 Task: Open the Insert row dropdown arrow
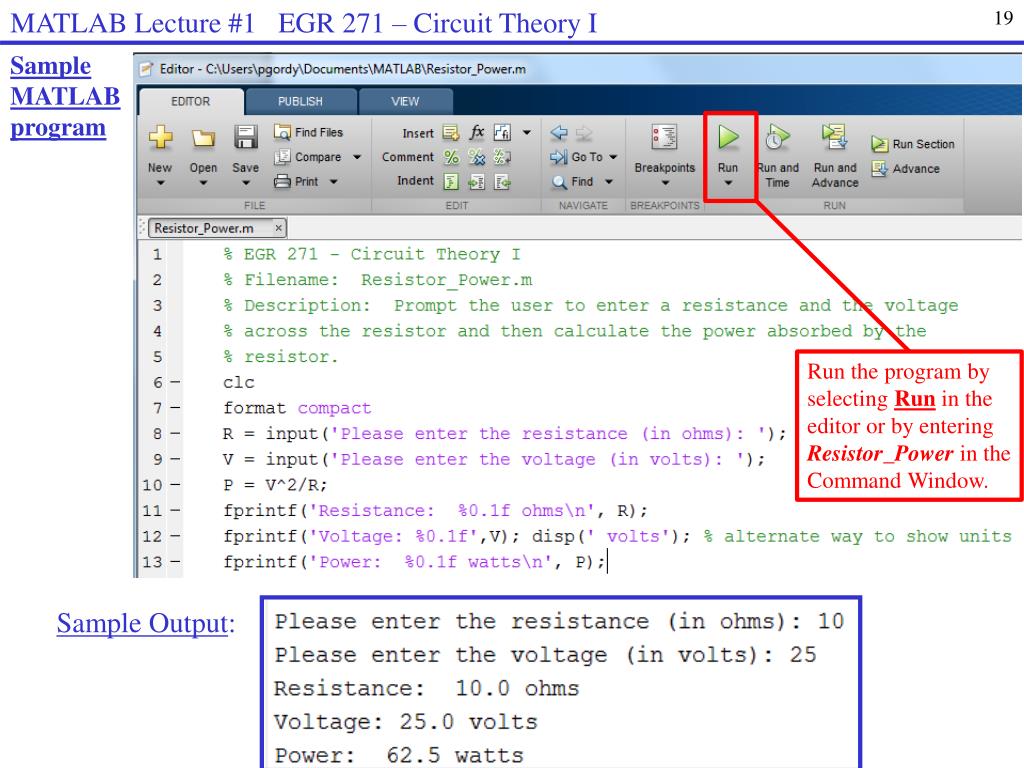(x=527, y=133)
